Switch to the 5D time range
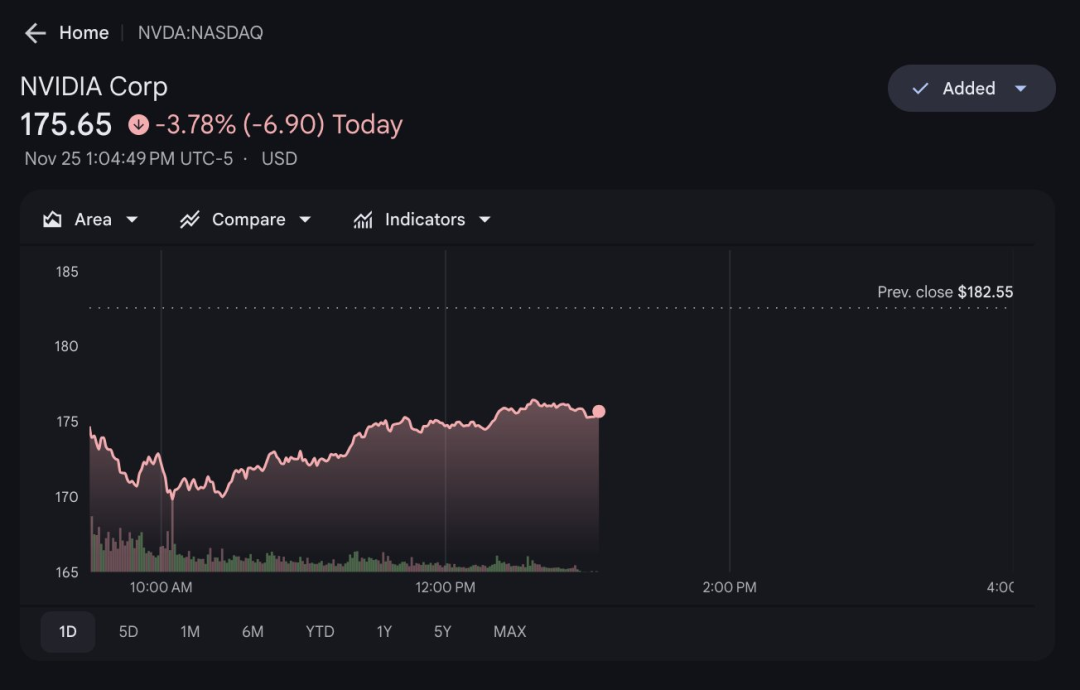 pyautogui.click(x=128, y=632)
